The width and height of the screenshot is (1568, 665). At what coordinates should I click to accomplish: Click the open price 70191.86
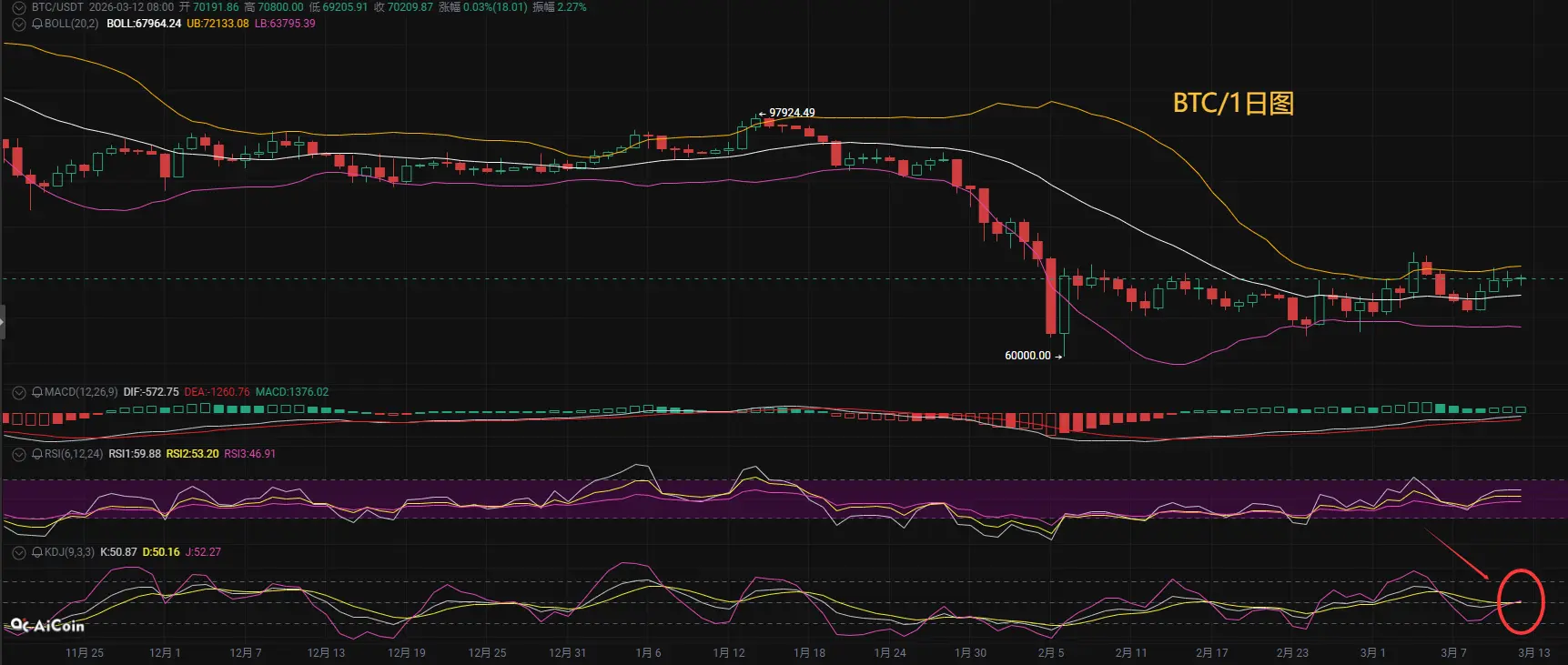click(216, 7)
